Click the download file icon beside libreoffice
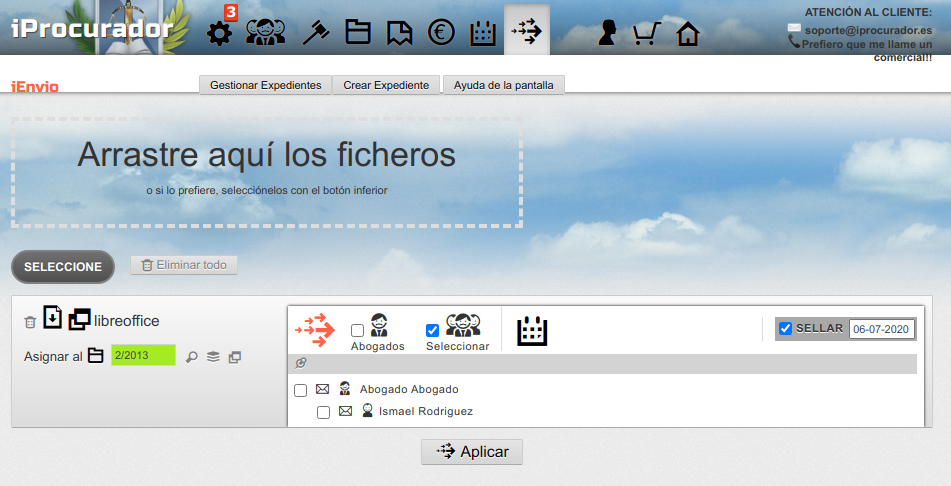This screenshot has height=486, width=951. point(53,319)
